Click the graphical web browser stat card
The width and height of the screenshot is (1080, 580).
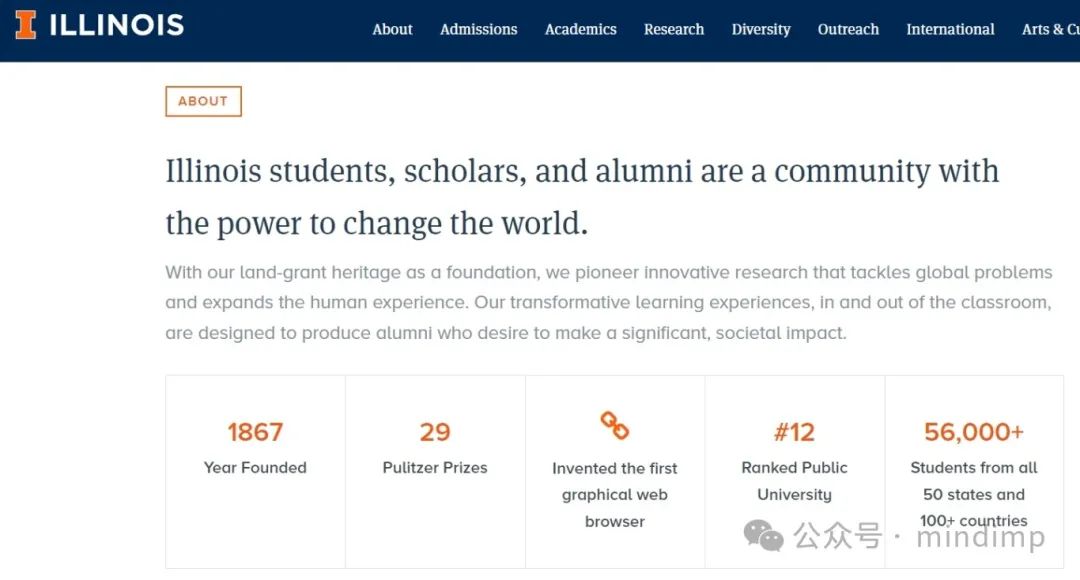614,470
